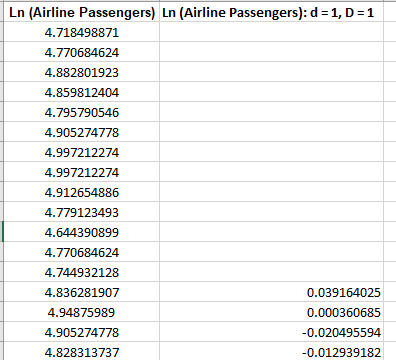Click the cell containing 4.644390899
396x360 pixels.
[82, 232]
